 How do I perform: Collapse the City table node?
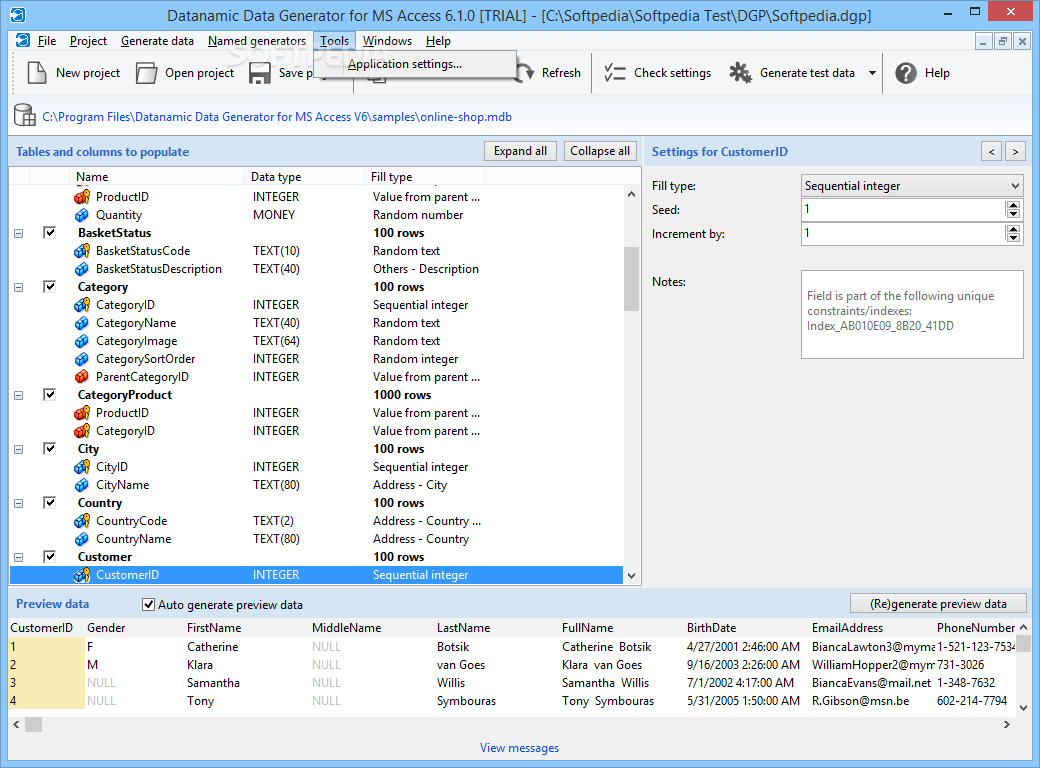pos(19,450)
